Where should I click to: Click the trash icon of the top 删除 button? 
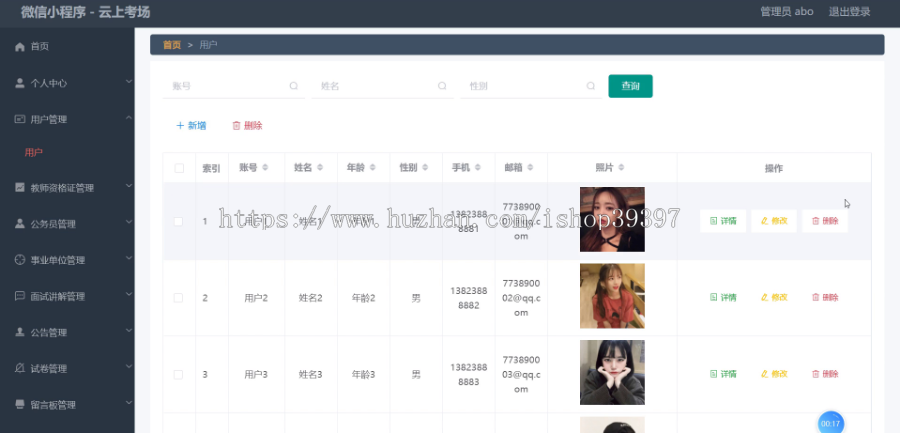click(x=236, y=126)
